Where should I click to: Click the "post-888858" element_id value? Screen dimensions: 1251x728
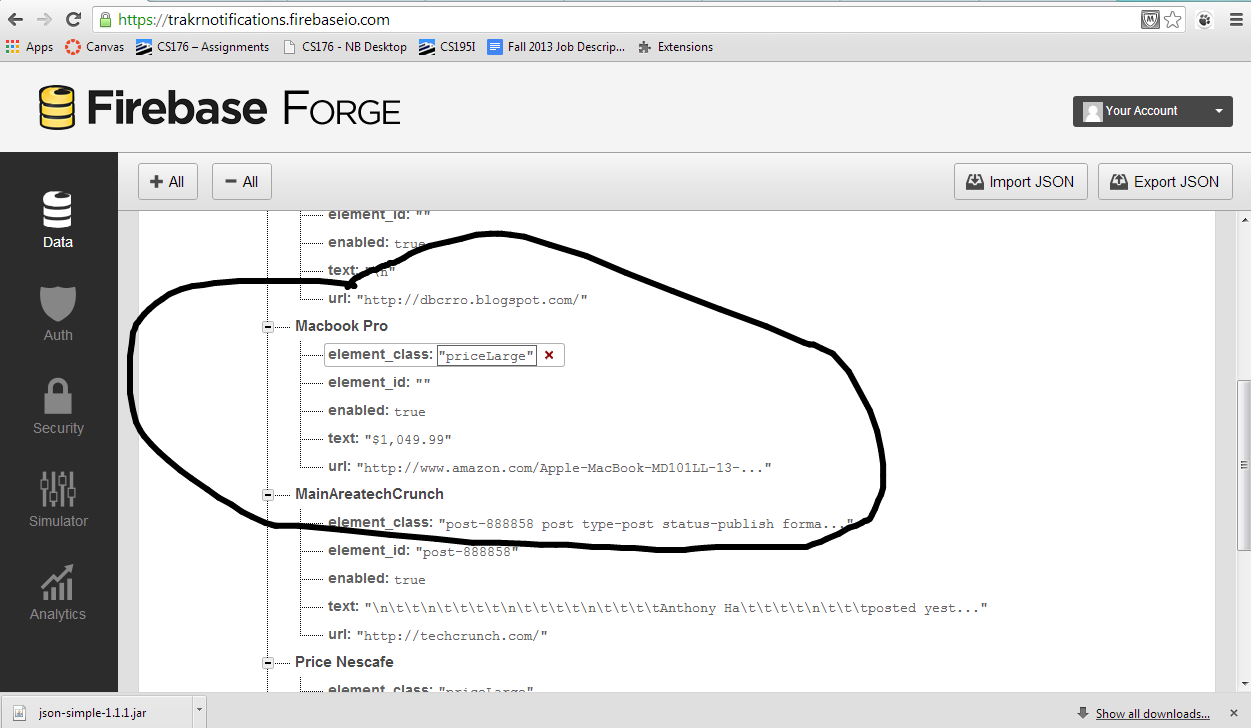(466, 551)
